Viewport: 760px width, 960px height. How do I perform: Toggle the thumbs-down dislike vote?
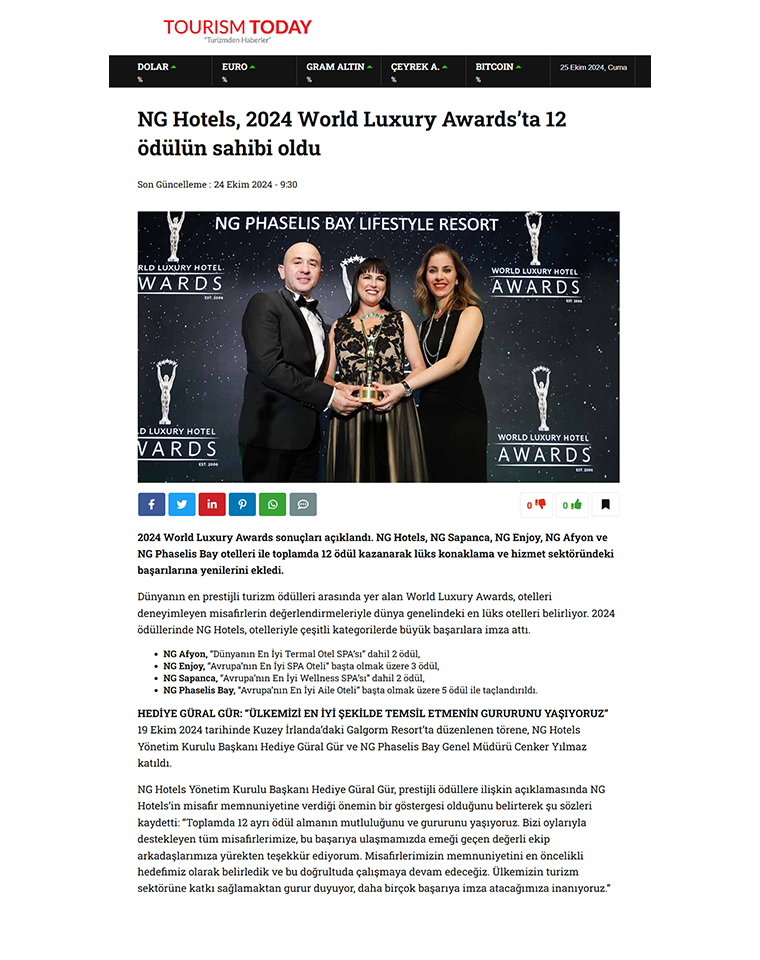point(535,504)
